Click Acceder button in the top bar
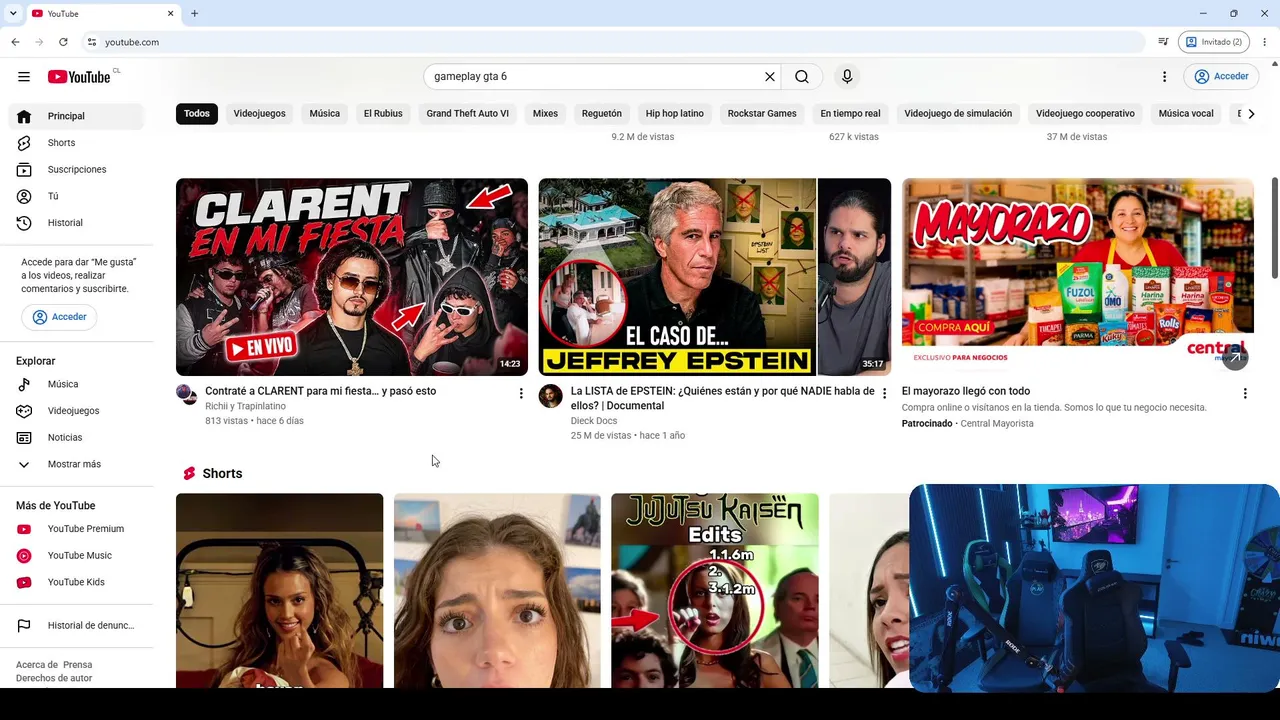The height and width of the screenshot is (720, 1280). [x=1221, y=77]
